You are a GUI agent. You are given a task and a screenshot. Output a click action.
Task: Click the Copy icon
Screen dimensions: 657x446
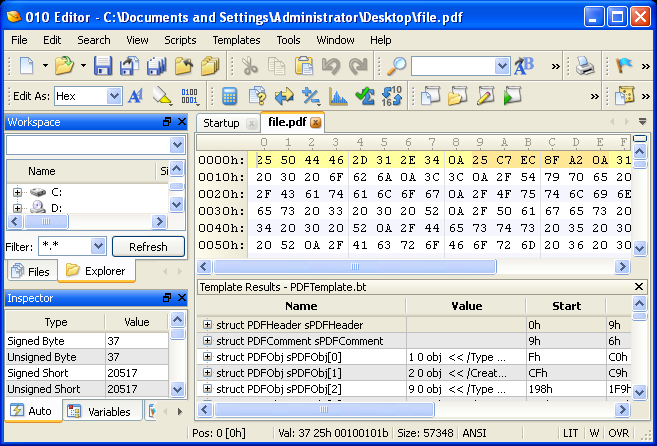click(x=277, y=66)
